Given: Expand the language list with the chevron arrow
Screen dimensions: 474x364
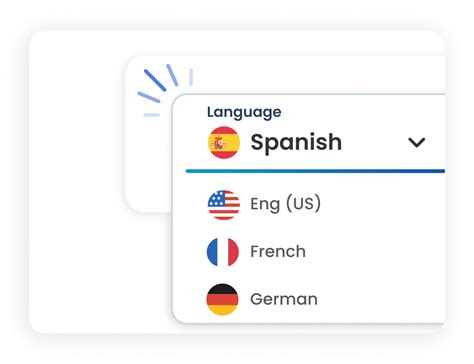Looking at the screenshot, I should click(417, 143).
